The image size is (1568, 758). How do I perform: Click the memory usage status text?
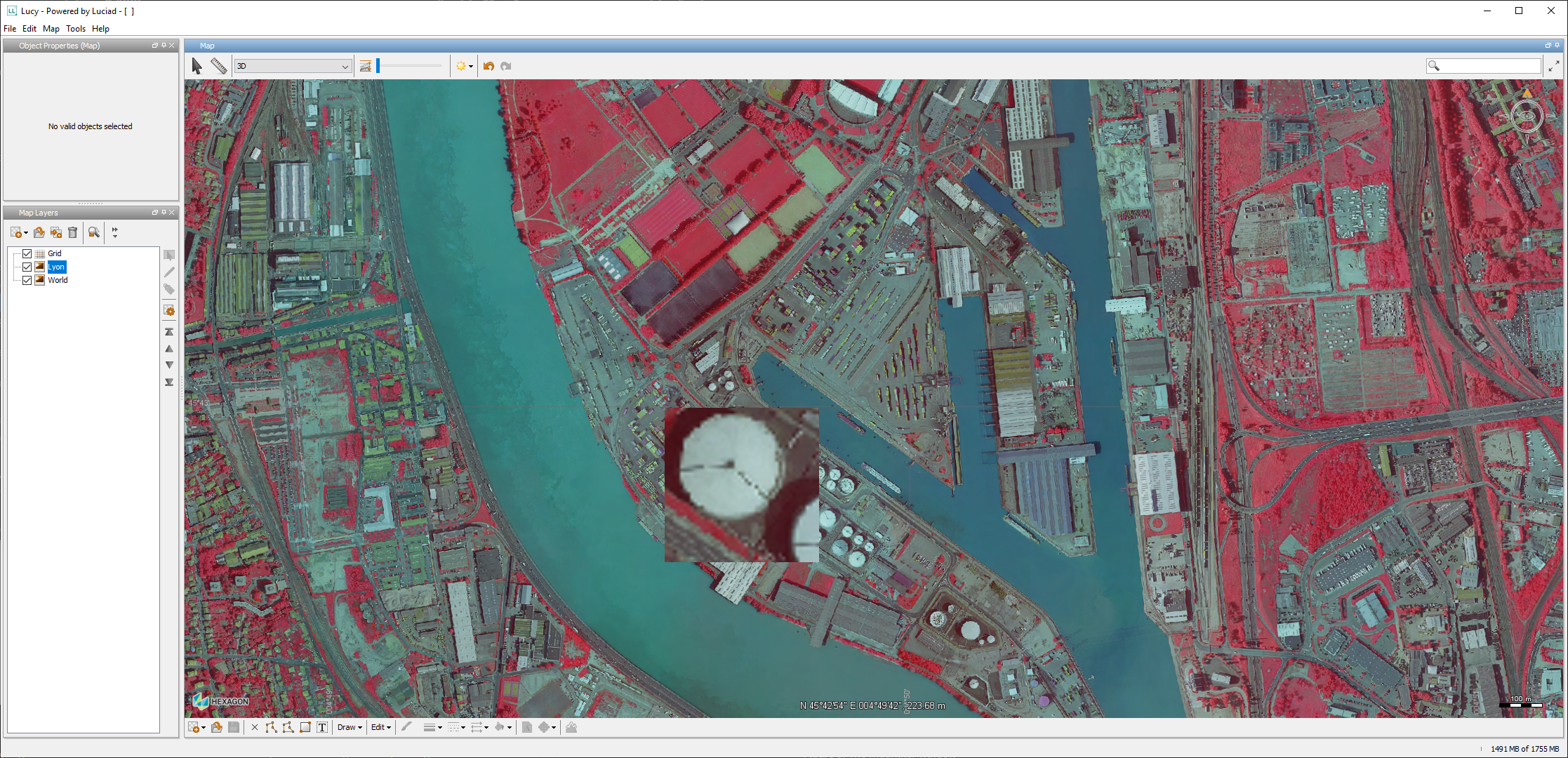click(1525, 749)
